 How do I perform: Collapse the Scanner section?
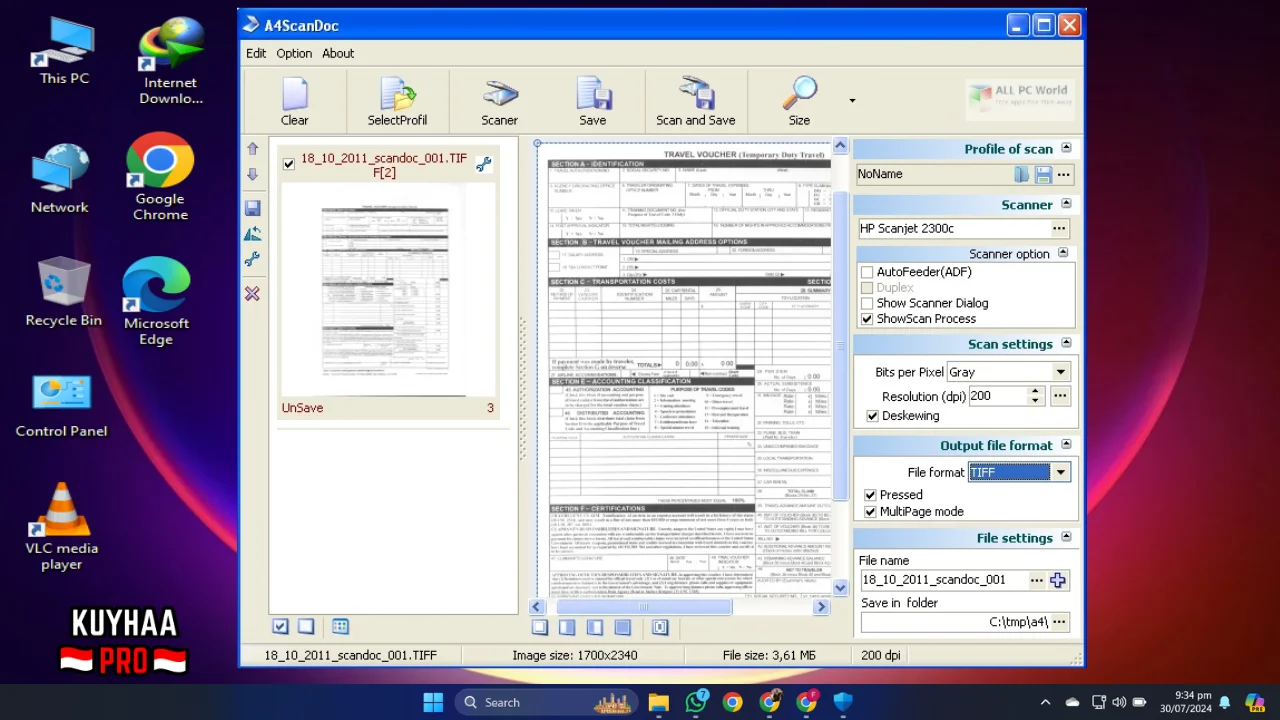tap(1066, 204)
